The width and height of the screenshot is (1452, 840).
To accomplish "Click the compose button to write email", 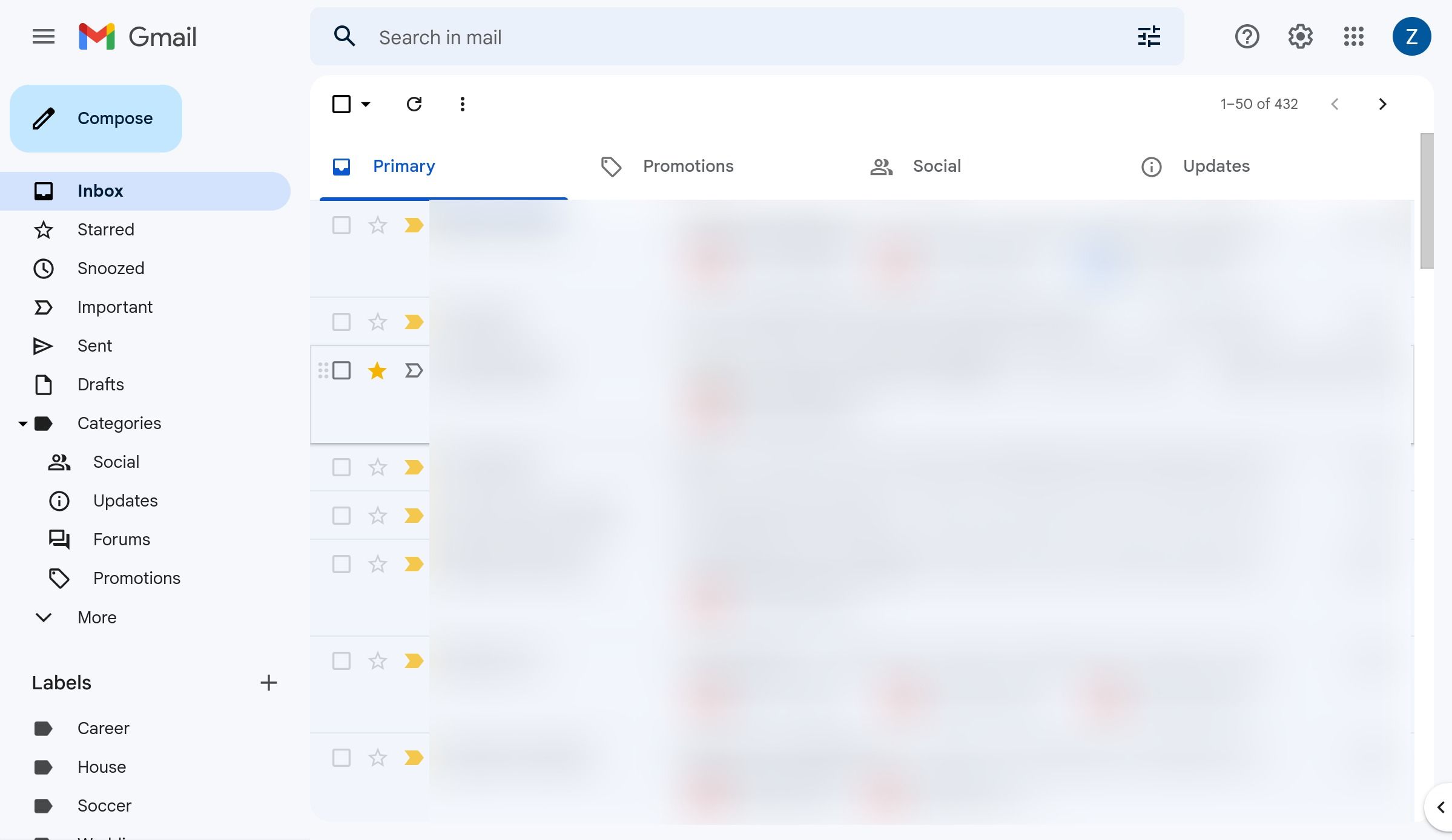I will click(96, 118).
